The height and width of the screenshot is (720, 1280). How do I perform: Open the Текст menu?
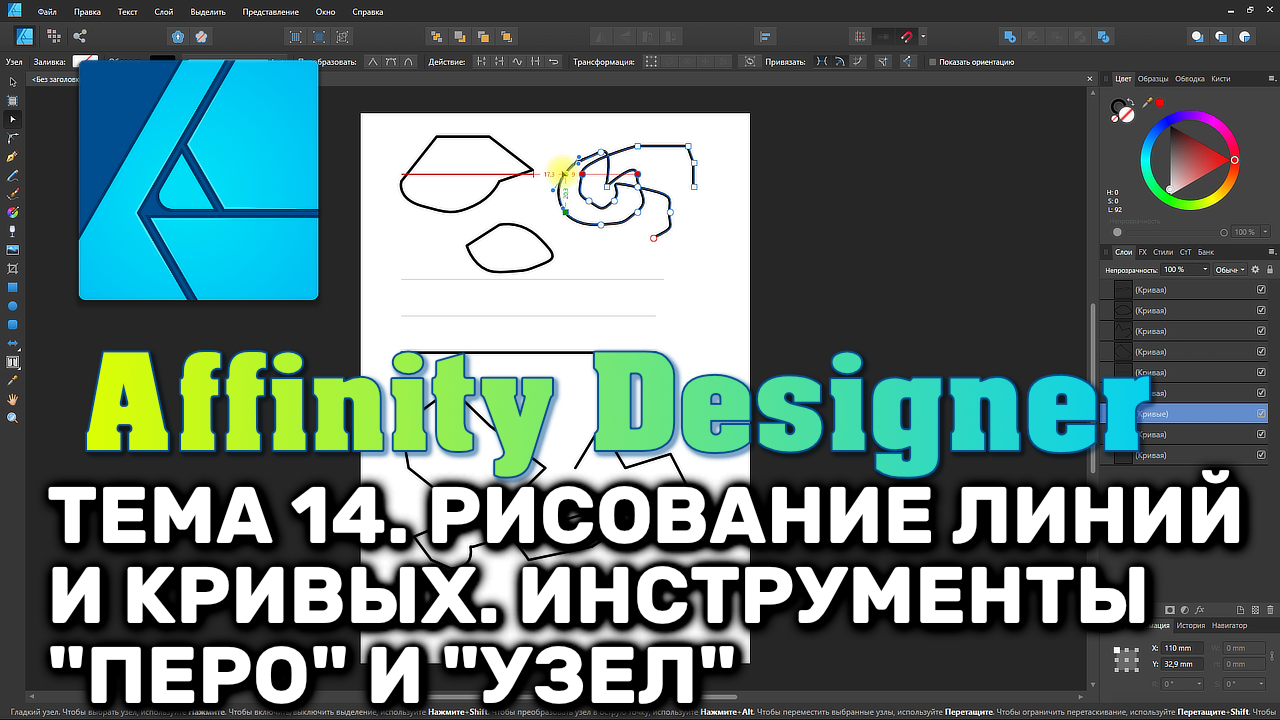pos(127,13)
